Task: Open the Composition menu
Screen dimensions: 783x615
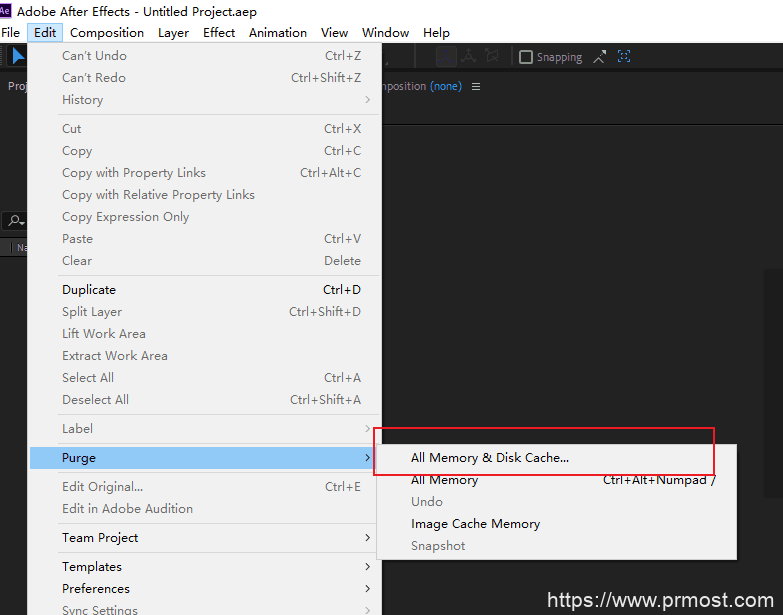Action: click(107, 32)
